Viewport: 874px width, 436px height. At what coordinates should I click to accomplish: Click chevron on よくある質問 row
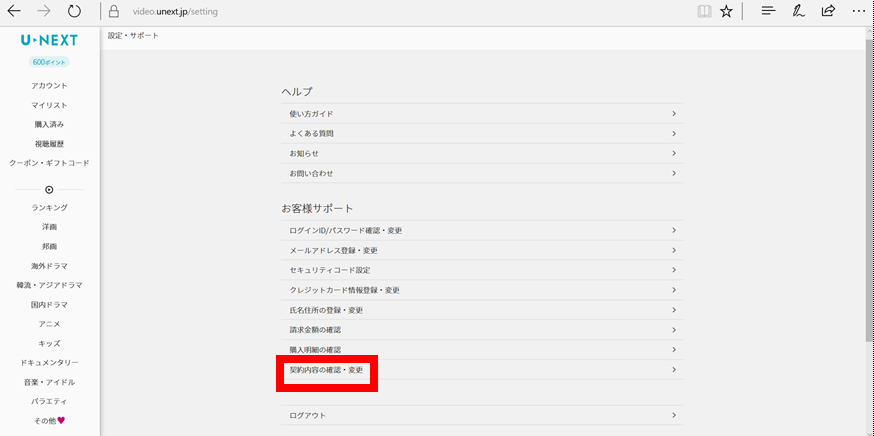tap(674, 134)
